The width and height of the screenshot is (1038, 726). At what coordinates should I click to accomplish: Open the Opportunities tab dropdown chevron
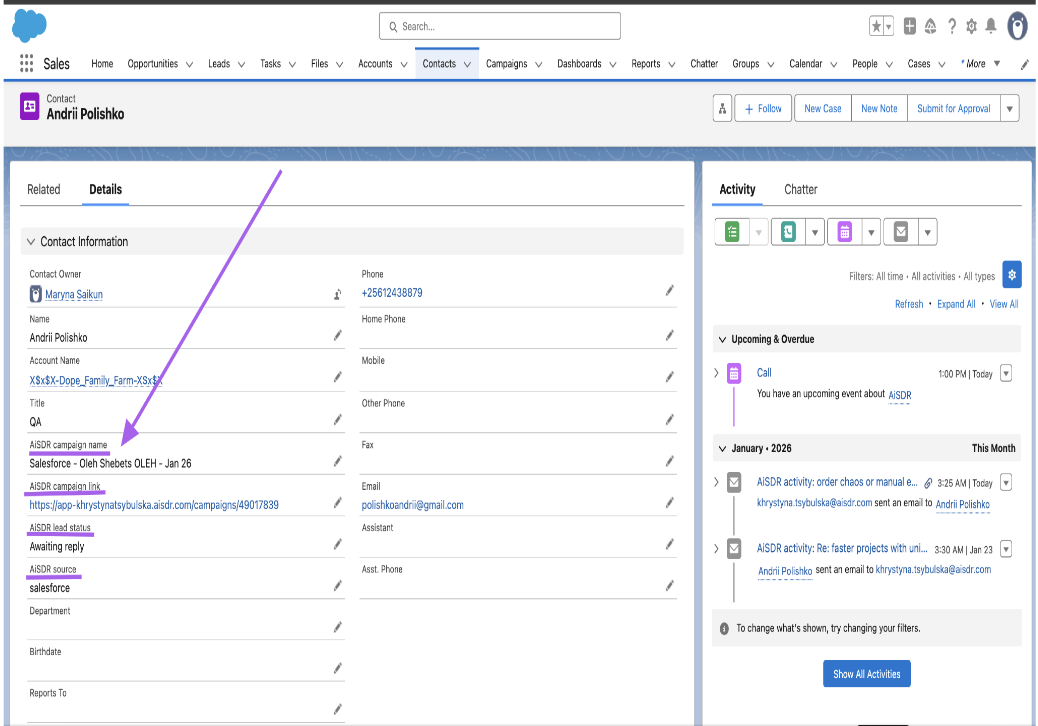pyautogui.click(x=189, y=65)
